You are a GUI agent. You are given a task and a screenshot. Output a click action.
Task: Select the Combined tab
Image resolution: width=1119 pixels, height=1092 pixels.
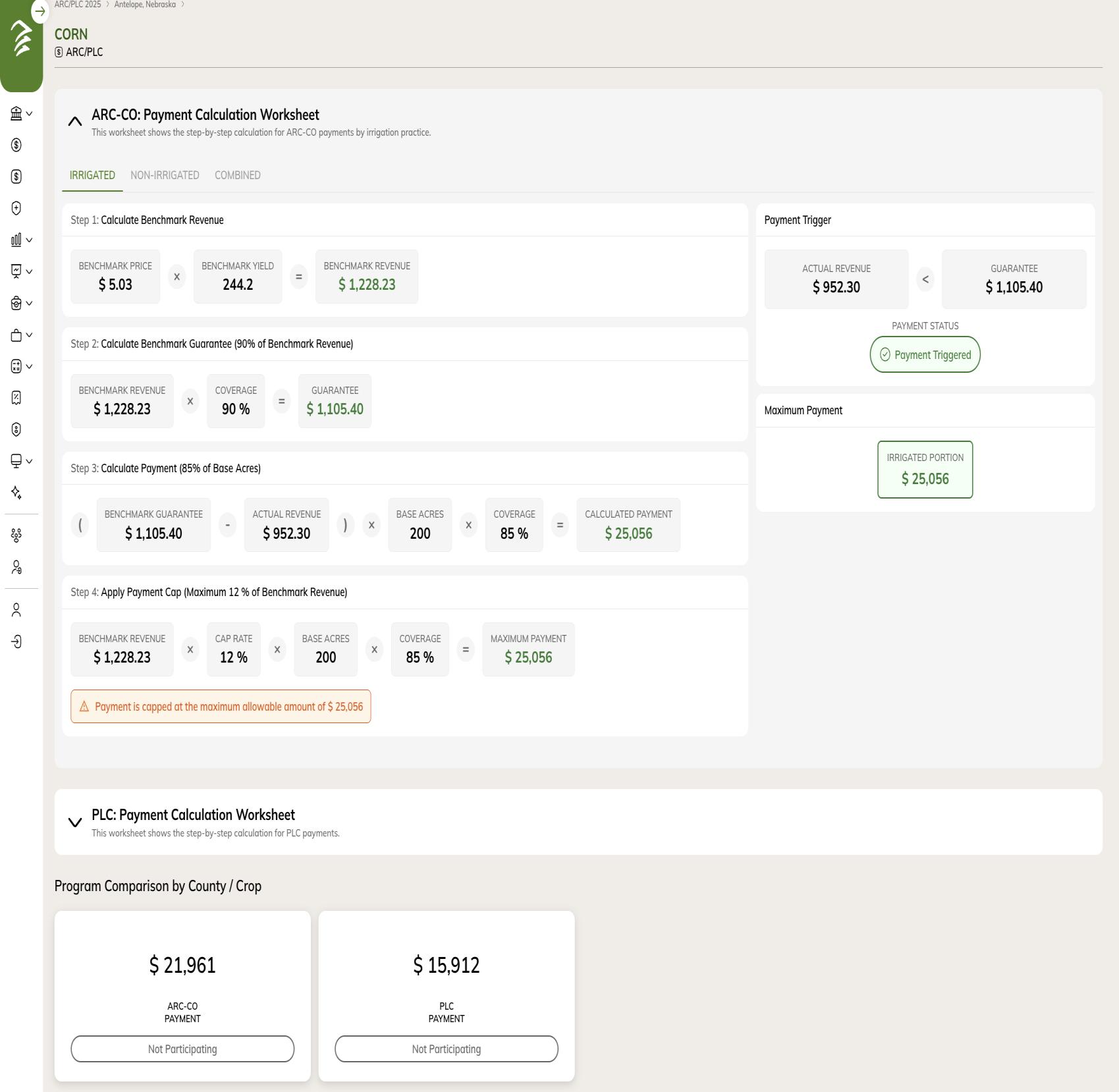(237, 175)
